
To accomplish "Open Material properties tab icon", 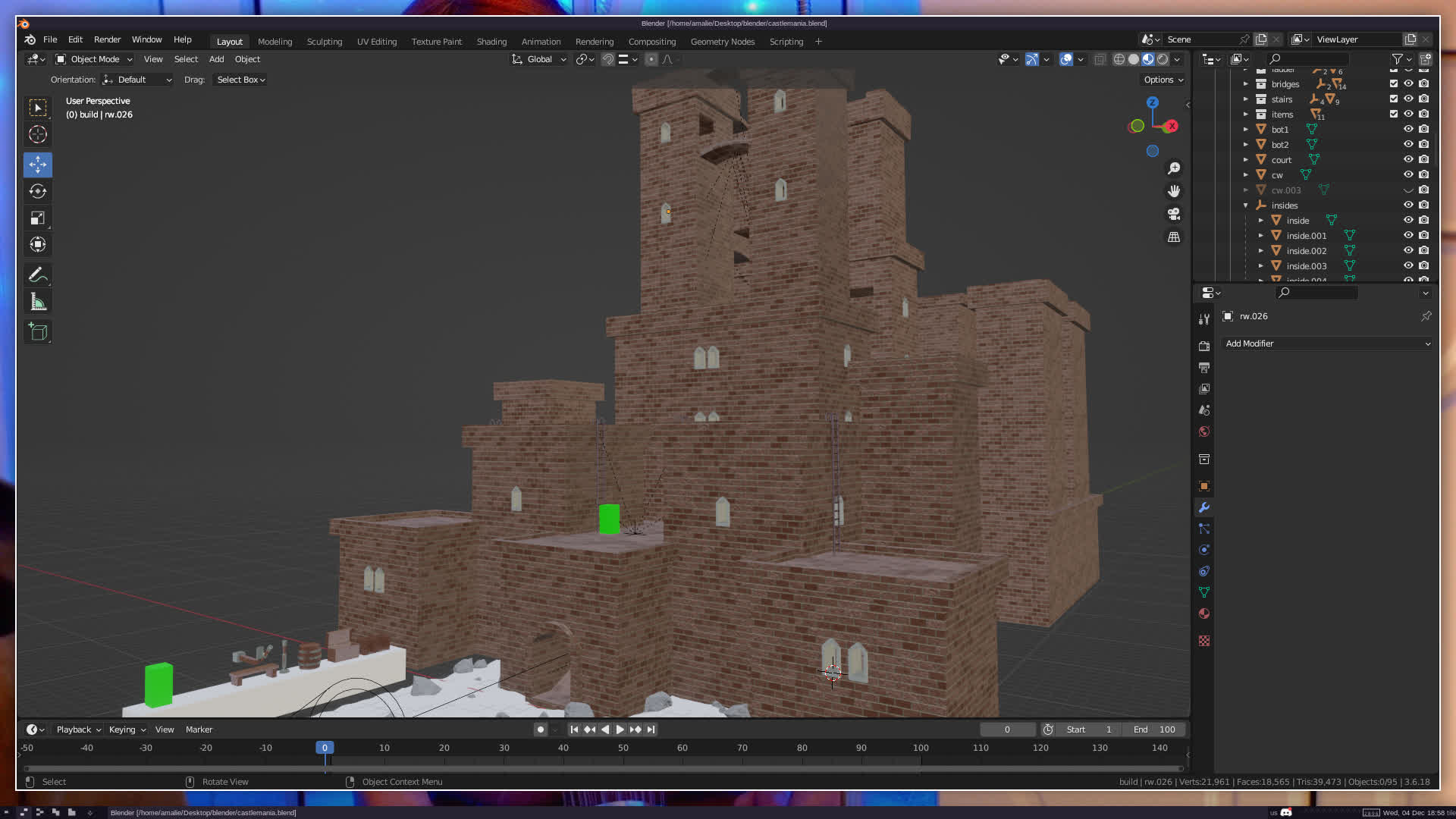I will pos(1204,613).
